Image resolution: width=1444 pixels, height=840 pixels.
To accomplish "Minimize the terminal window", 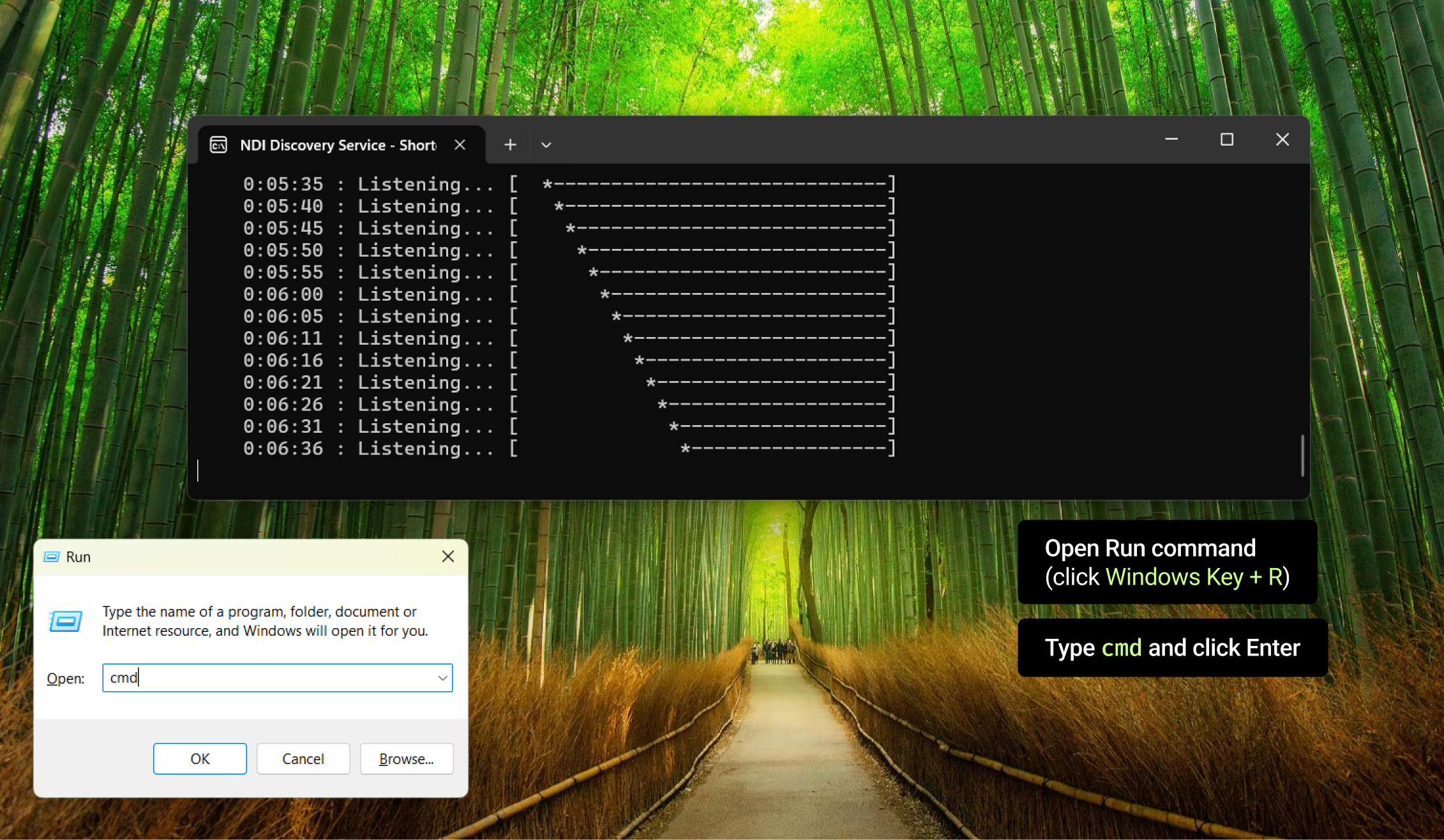I will pyautogui.click(x=1171, y=139).
